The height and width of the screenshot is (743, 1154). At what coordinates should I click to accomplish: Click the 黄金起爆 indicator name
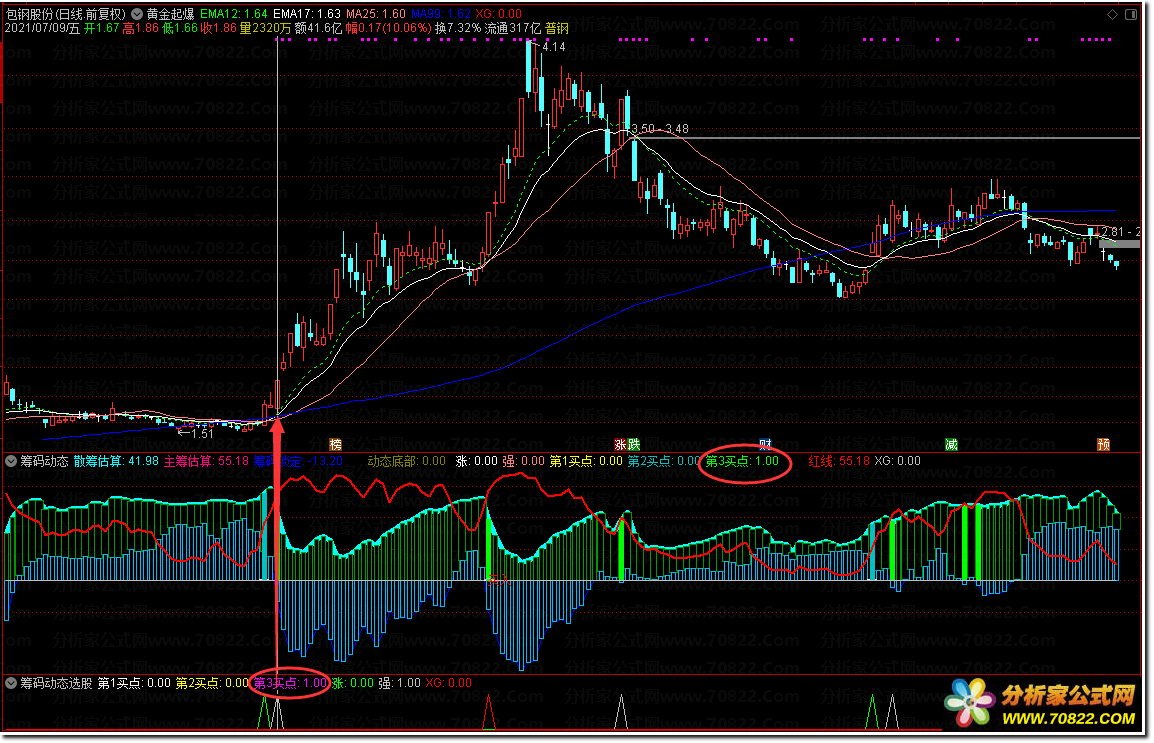coord(171,14)
